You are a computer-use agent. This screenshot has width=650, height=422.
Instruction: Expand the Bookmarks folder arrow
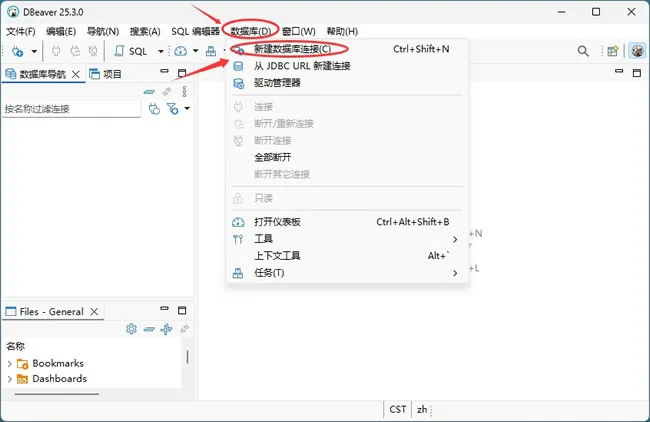tap(10, 364)
